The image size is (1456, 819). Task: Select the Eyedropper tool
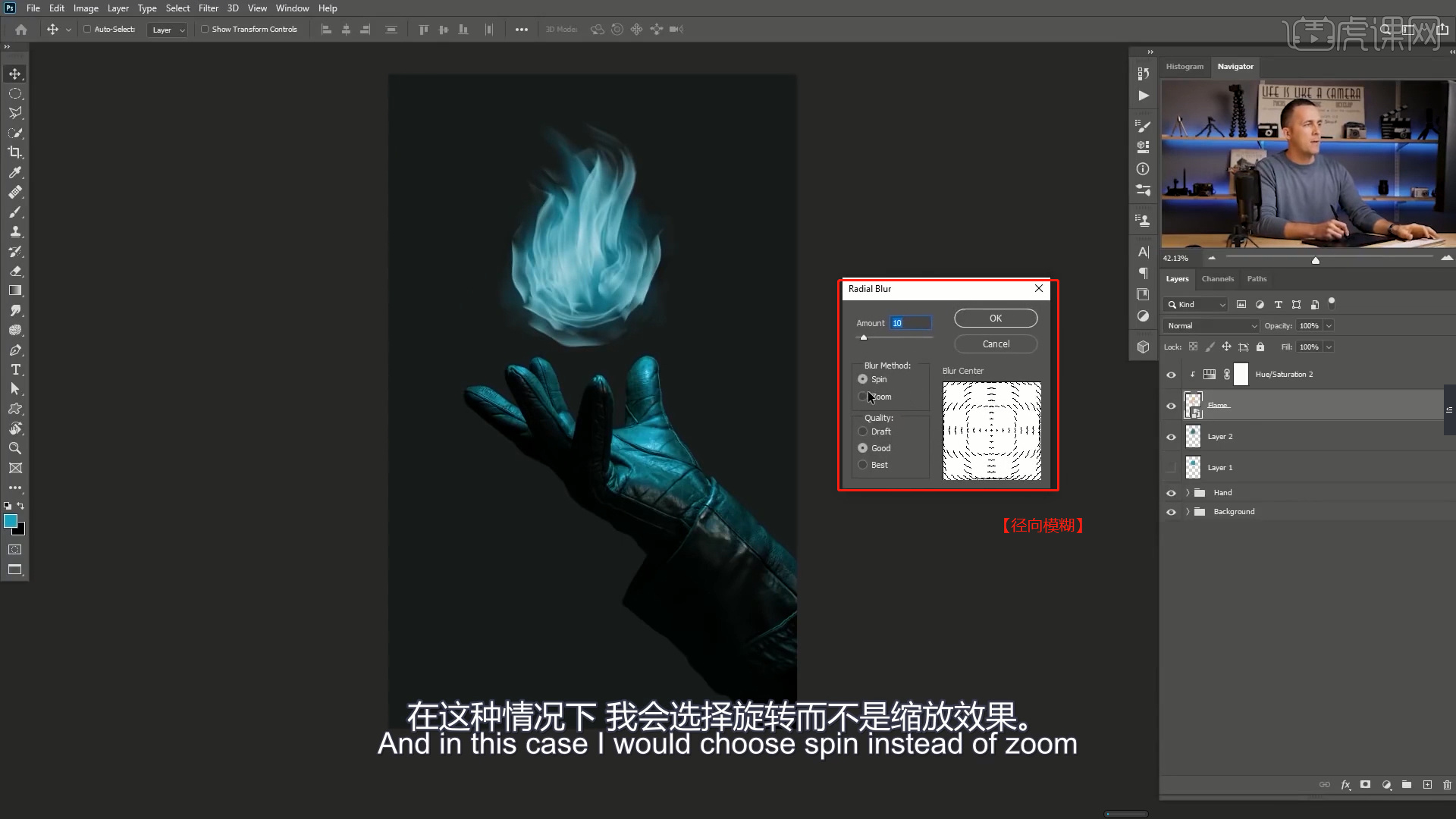pos(14,172)
